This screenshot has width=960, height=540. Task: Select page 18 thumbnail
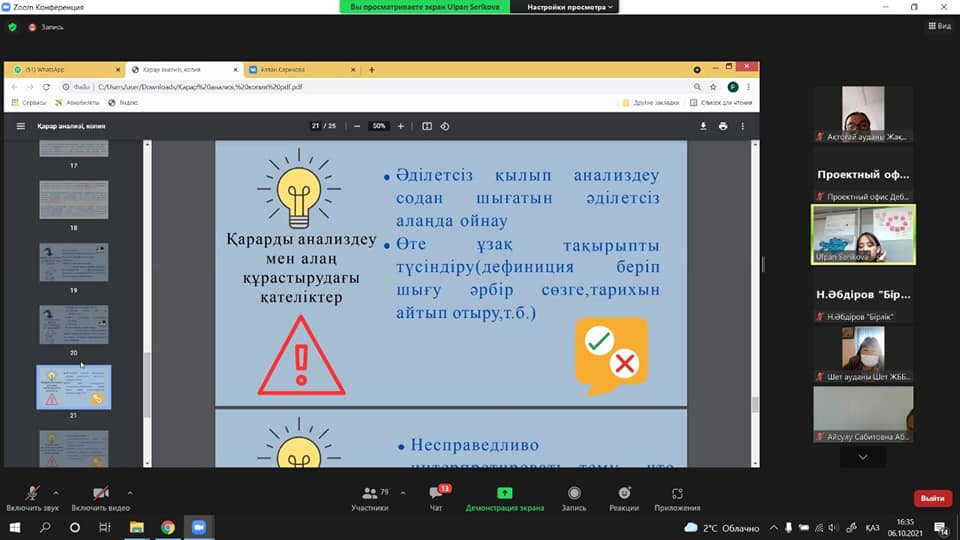point(73,200)
